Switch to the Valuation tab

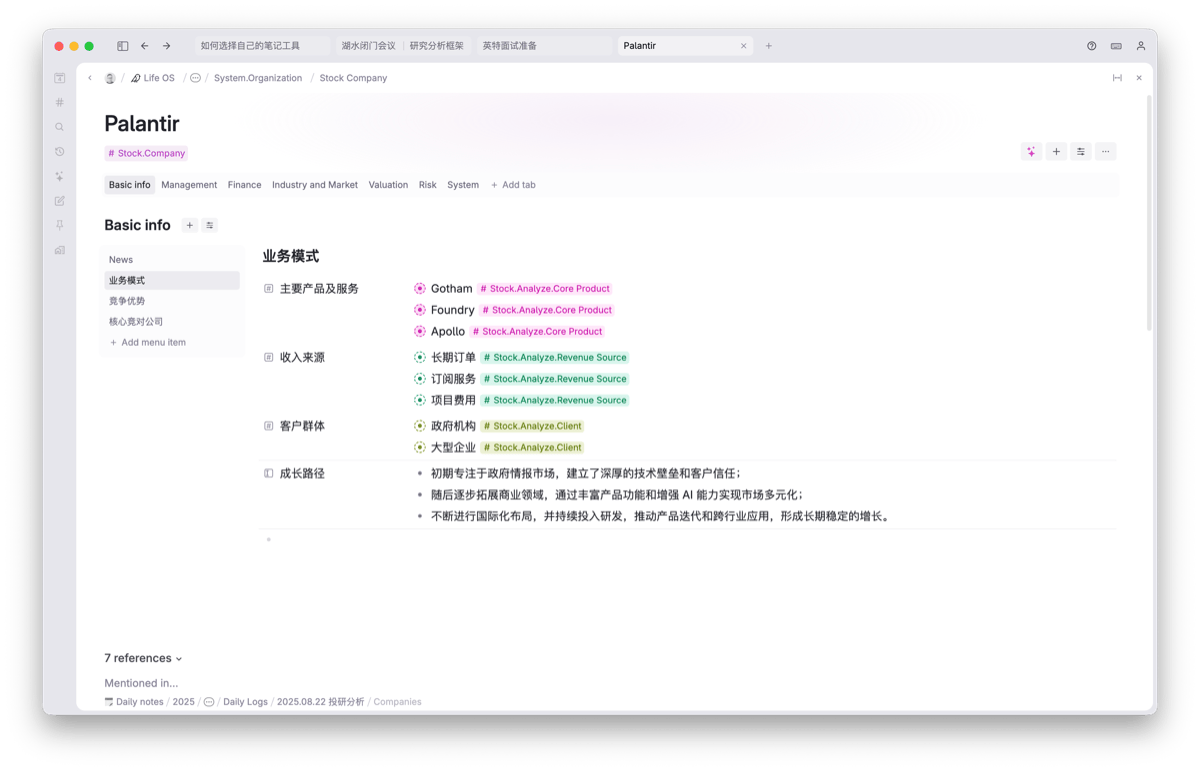[x=388, y=185]
